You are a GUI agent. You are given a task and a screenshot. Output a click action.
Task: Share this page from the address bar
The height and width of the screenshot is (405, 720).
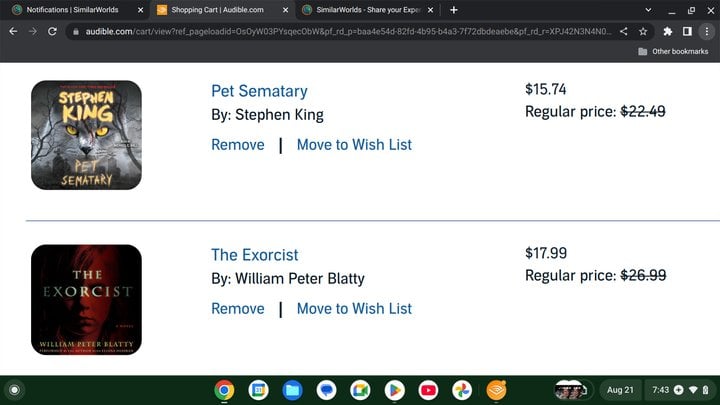pos(623,31)
